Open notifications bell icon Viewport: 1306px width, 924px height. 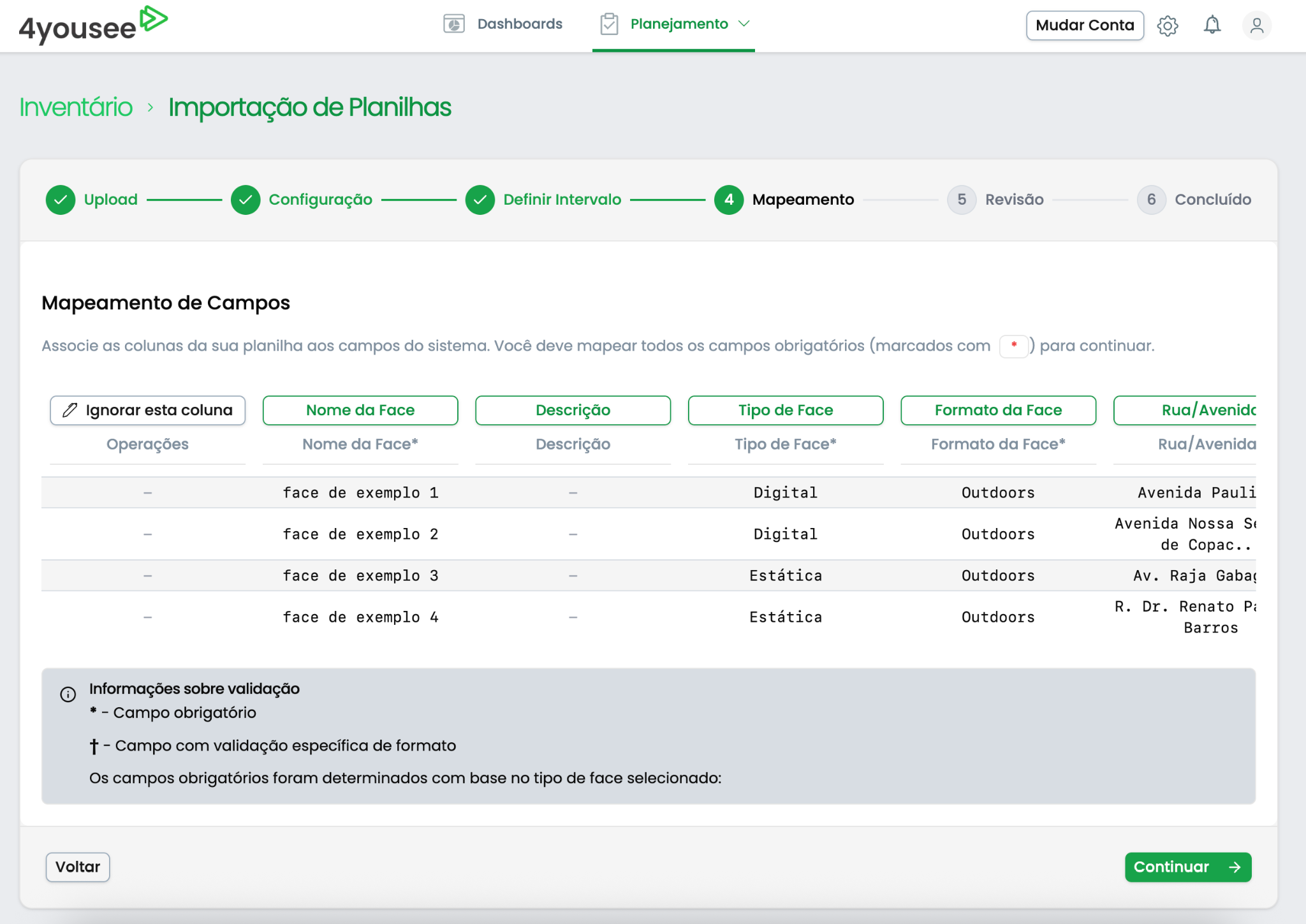pyautogui.click(x=1212, y=26)
